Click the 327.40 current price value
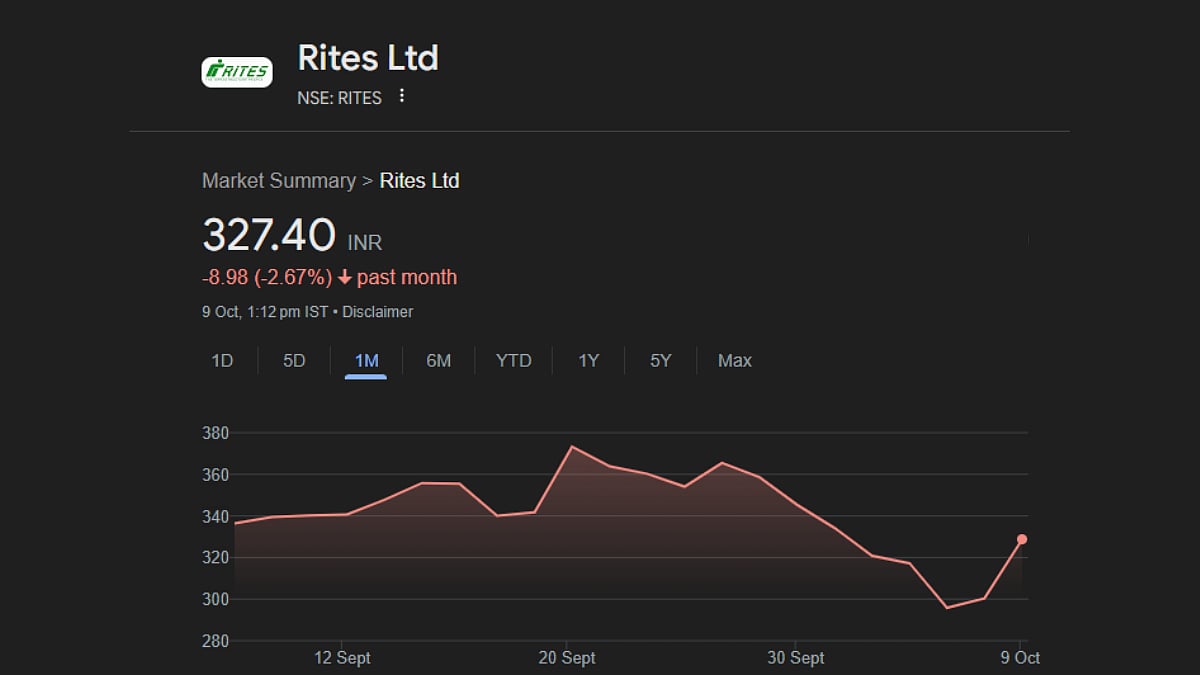The height and width of the screenshot is (675, 1200). pos(269,236)
